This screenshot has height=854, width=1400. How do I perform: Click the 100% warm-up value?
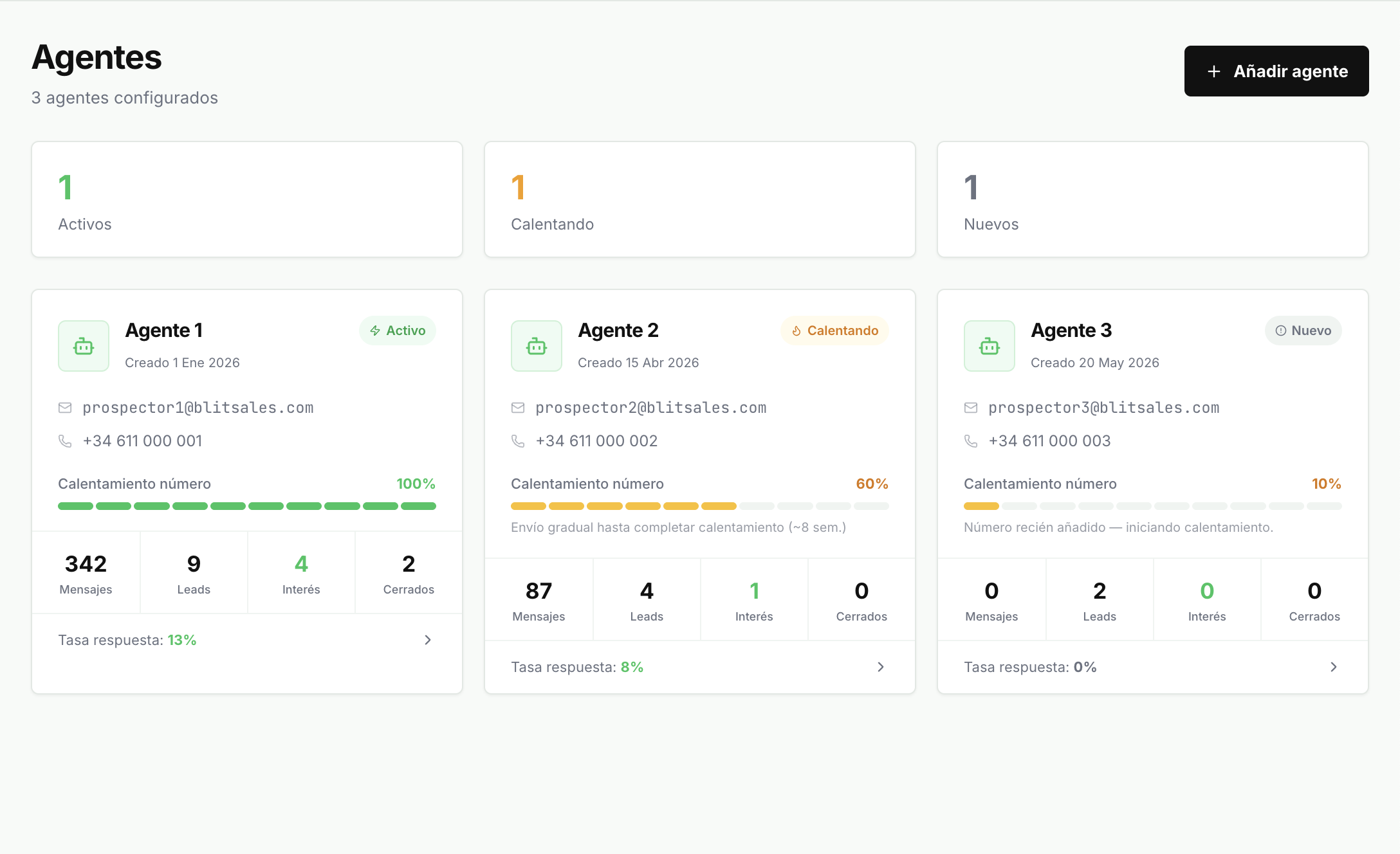(x=416, y=484)
